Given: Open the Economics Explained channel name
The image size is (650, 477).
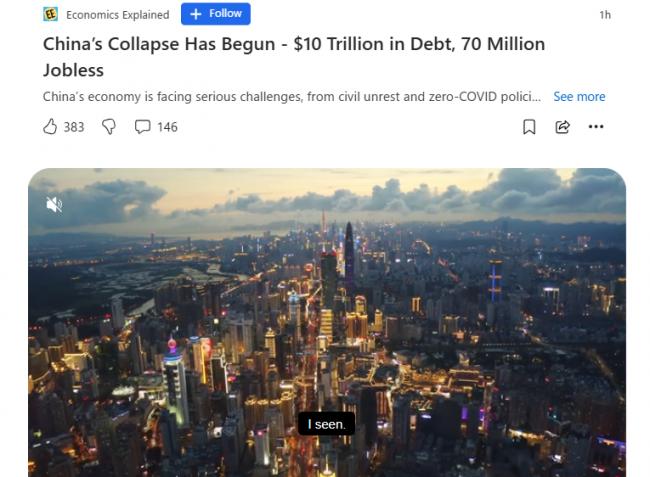Looking at the screenshot, I should [x=117, y=15].
